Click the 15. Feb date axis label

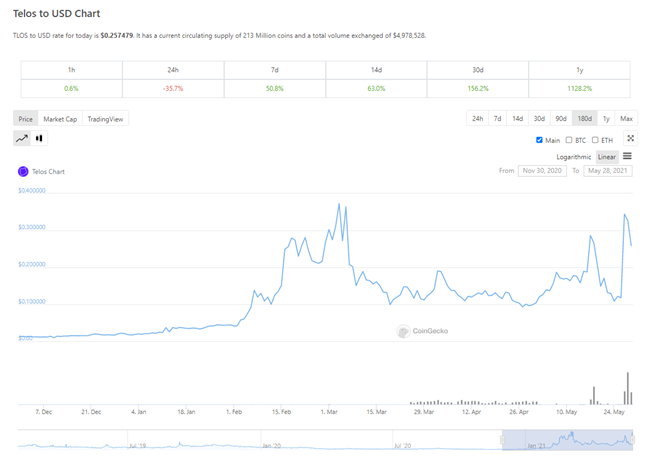[x=281, y=412]
